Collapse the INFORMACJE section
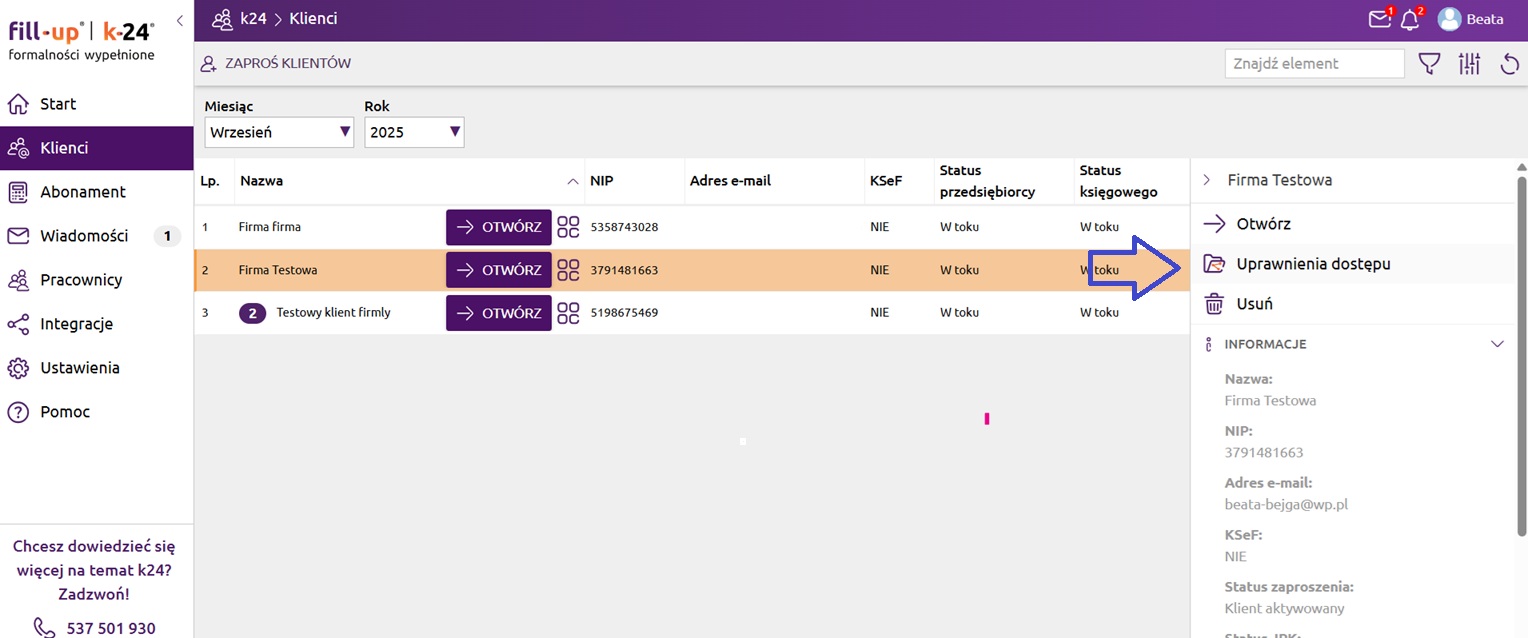1528x638 pixels. click(1497, 344)
